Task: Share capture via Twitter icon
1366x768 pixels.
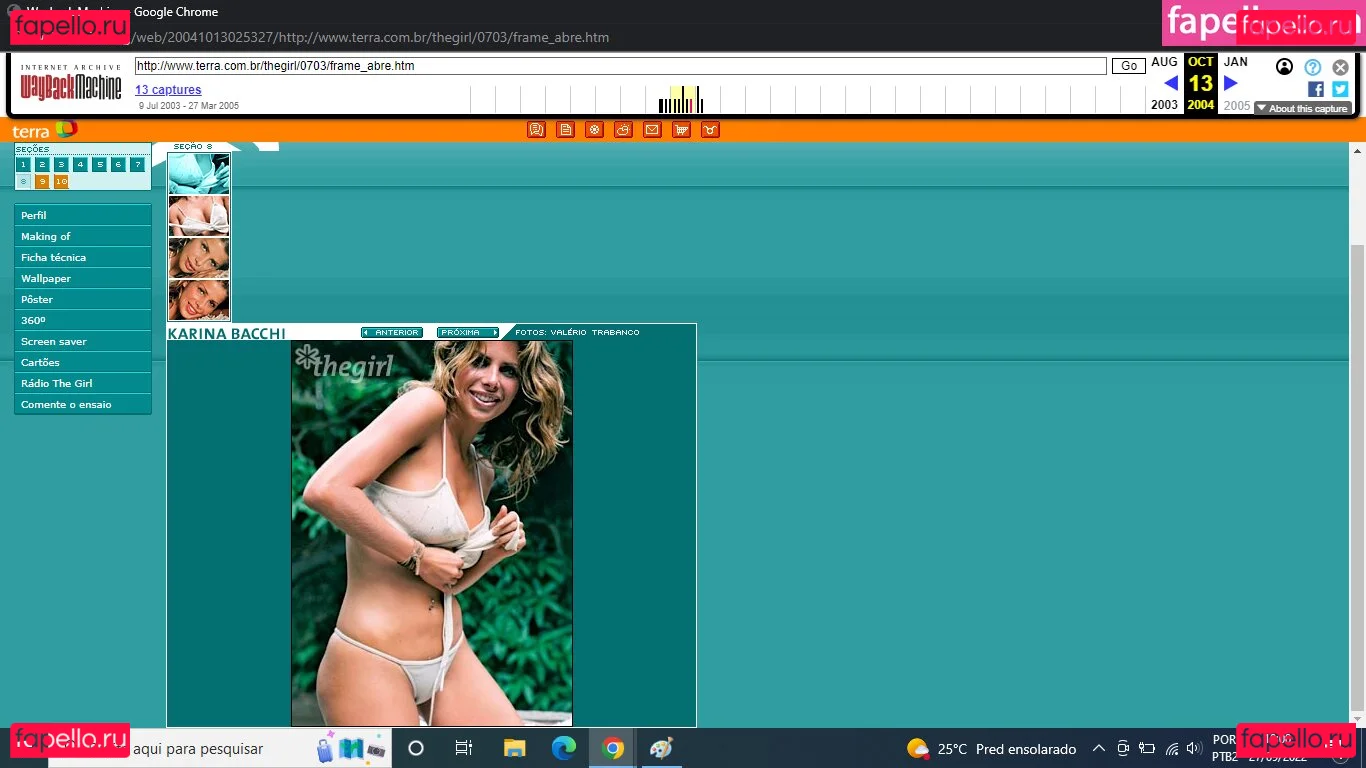Action: [1340, 89]
